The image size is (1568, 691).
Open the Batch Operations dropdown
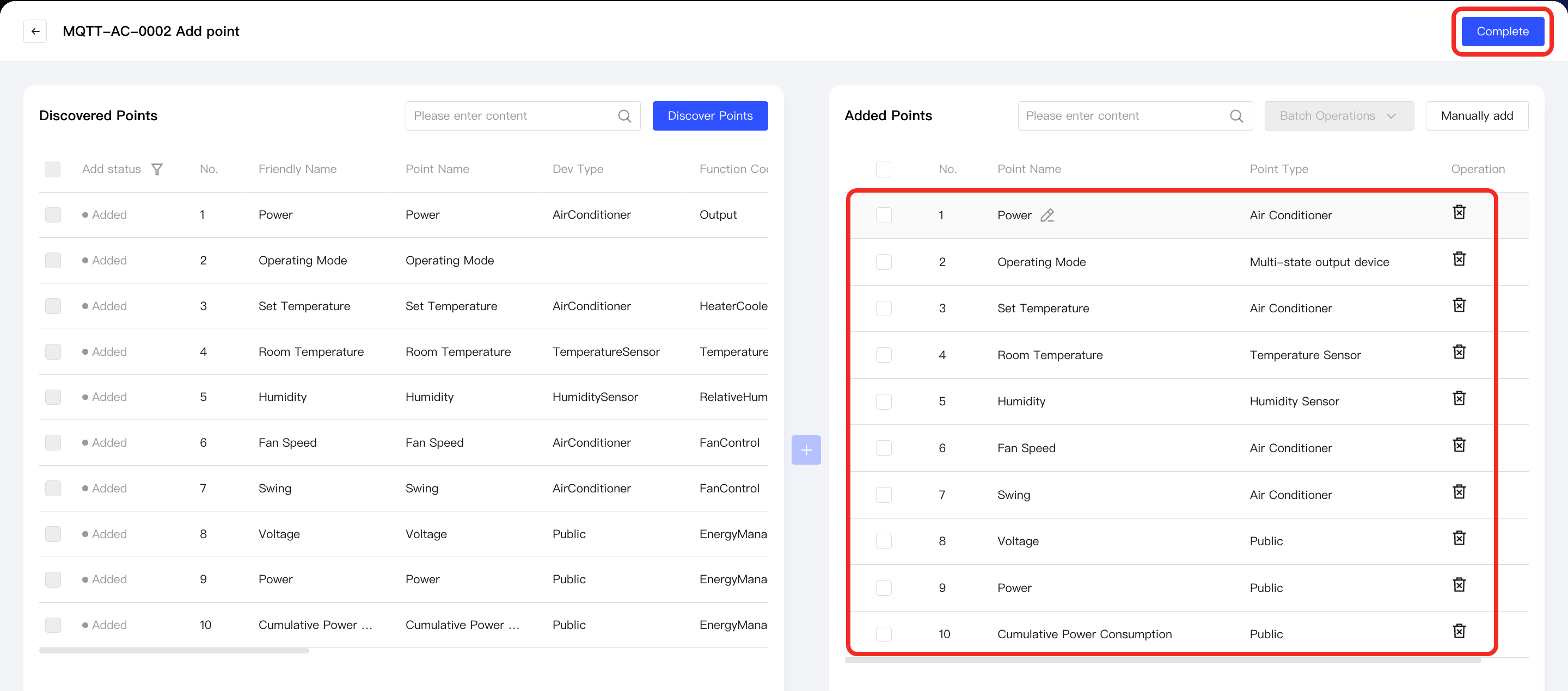coord(1339,115)
